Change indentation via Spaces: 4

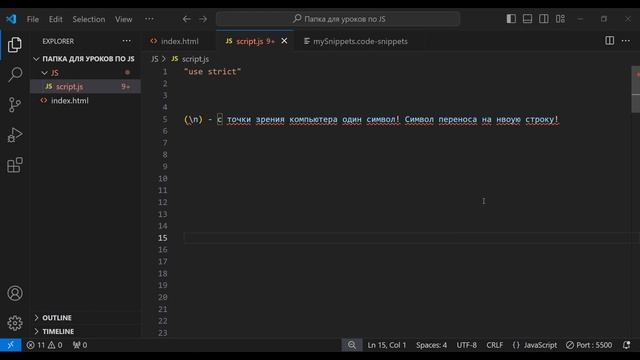[431, 345]
